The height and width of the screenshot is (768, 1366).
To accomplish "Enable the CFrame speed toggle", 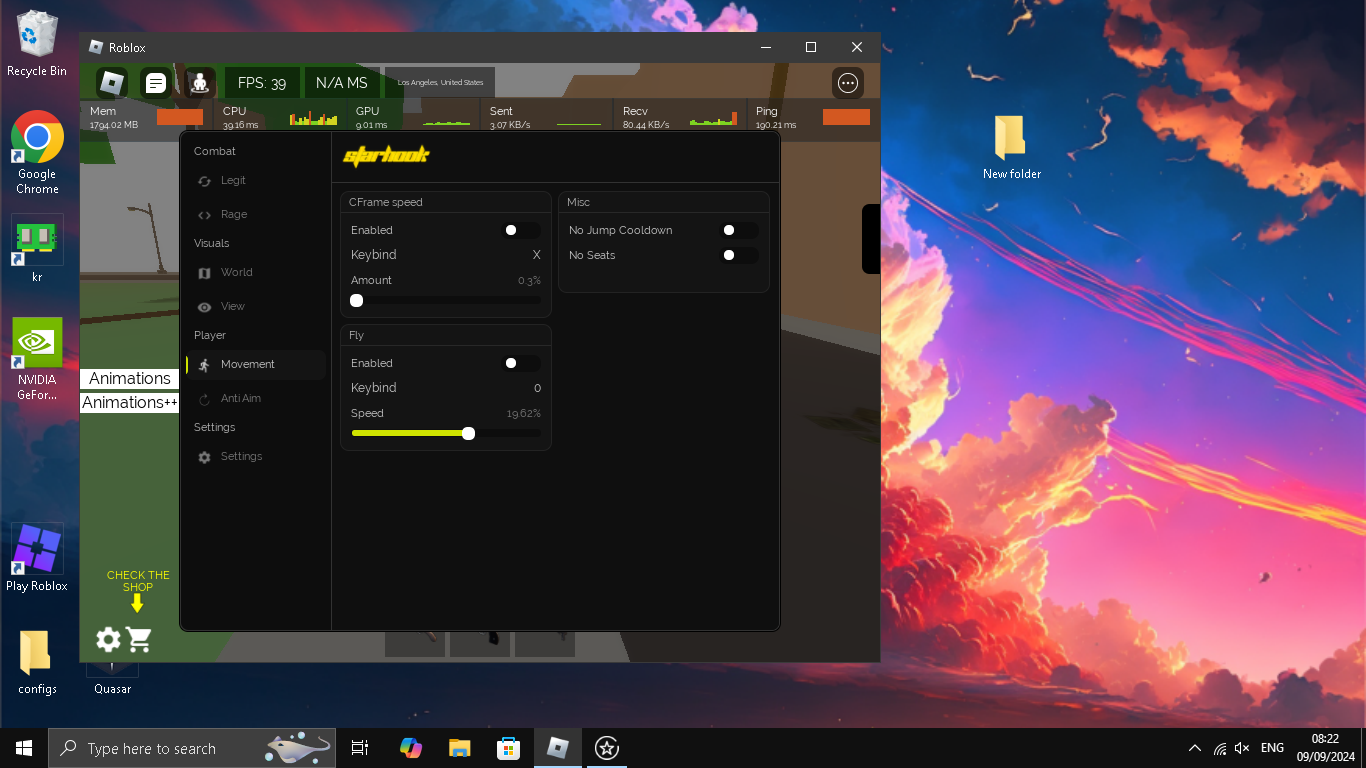I will [520, 230].
